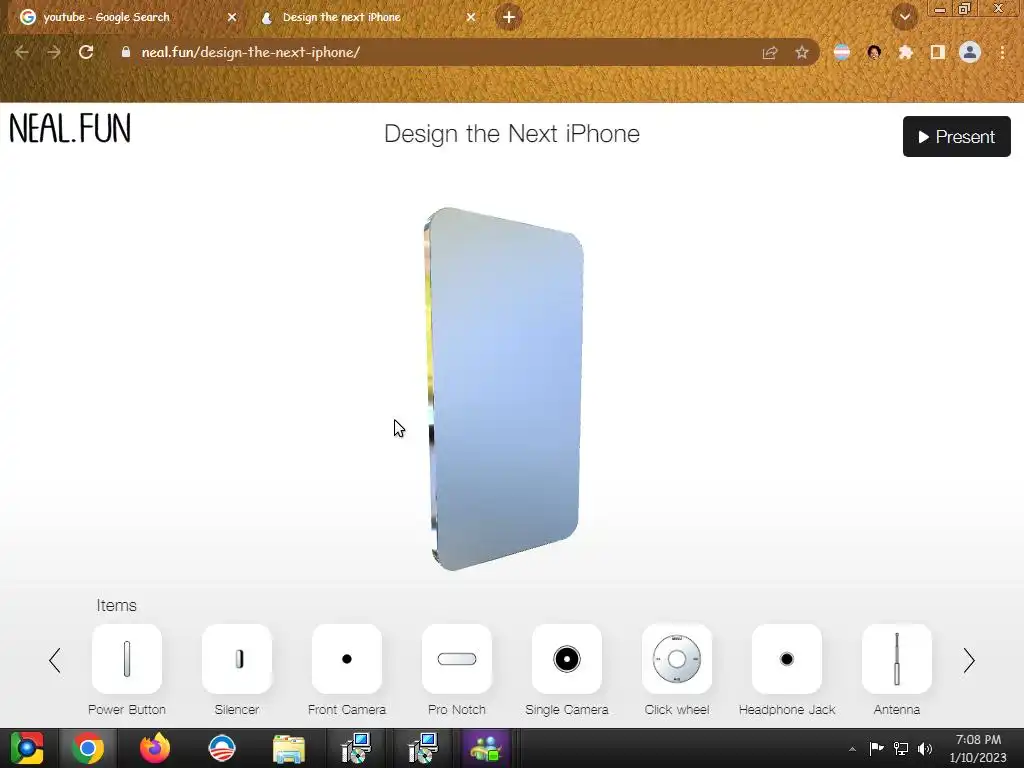
Task: Open a new browser tab
Action: [x=509, y=17]
